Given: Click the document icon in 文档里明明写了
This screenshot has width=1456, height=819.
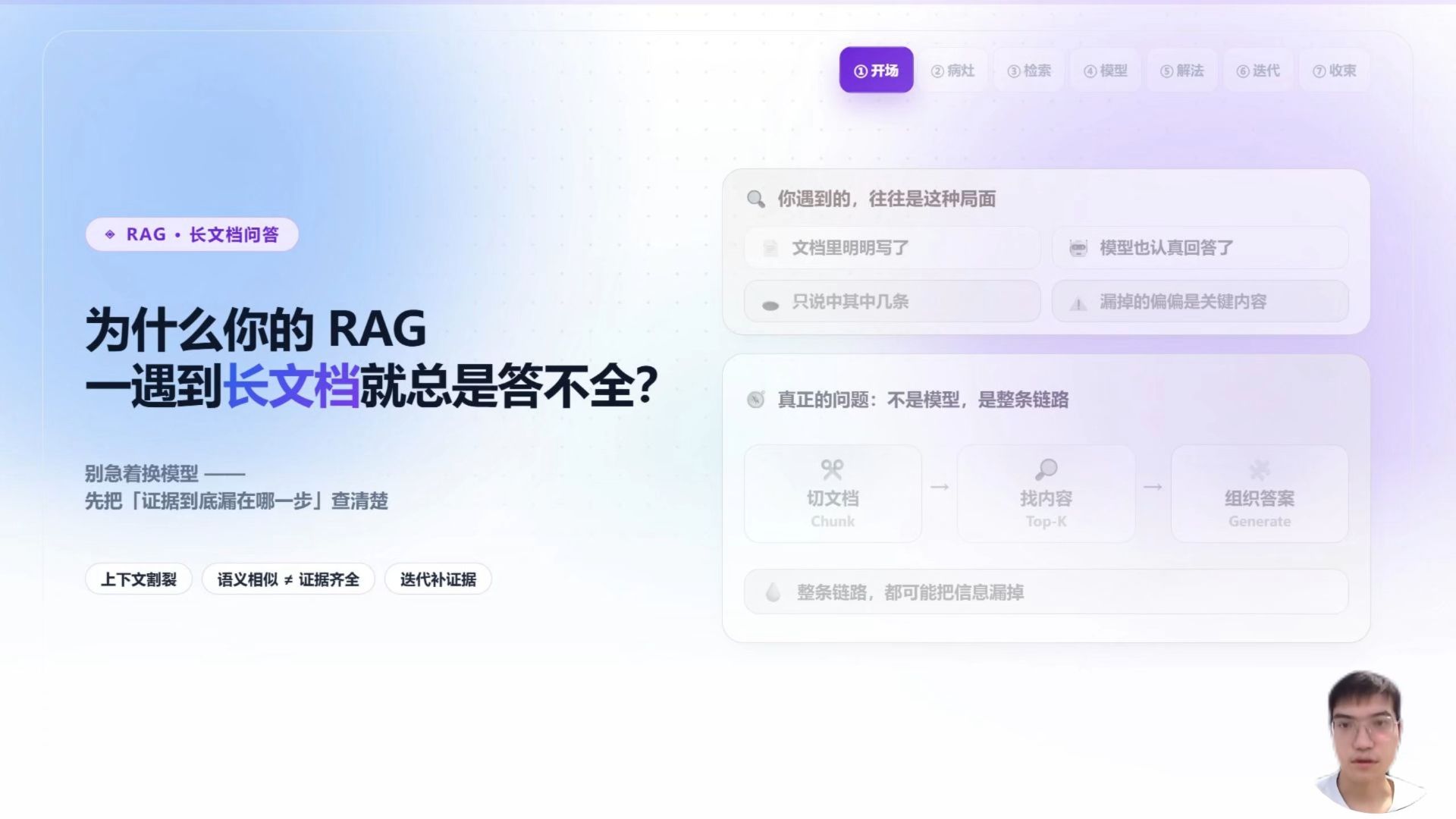Looking at the screenshot, I should click(770, 248).
